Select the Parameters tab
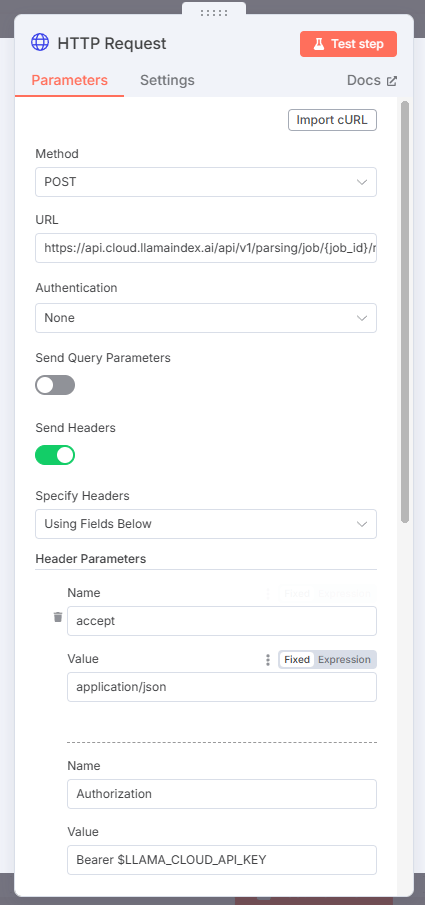The image size is (425, 905). click(69, 80)
